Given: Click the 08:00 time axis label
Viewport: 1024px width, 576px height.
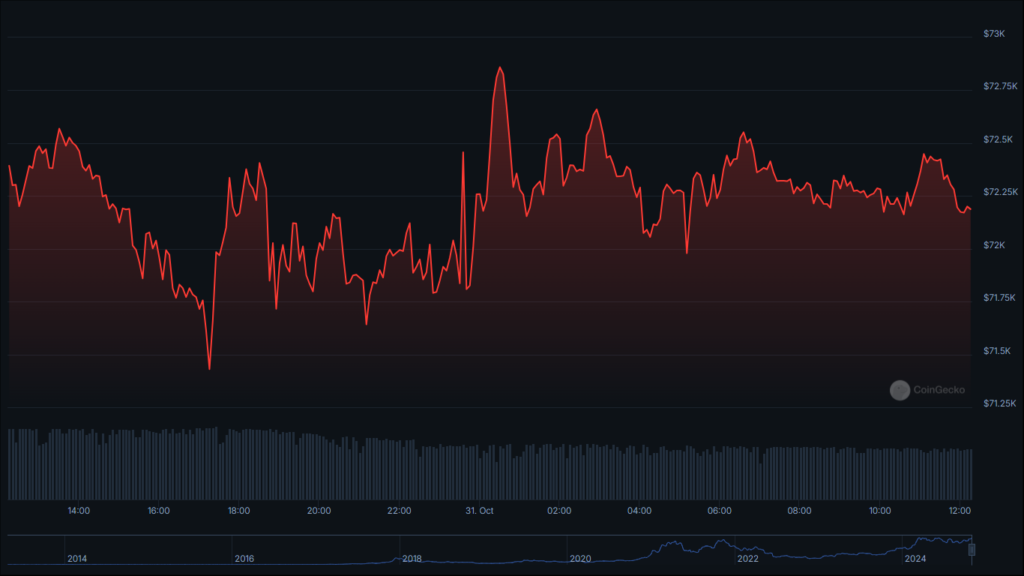Looking at the screenshot, I should tap(799, 511).
